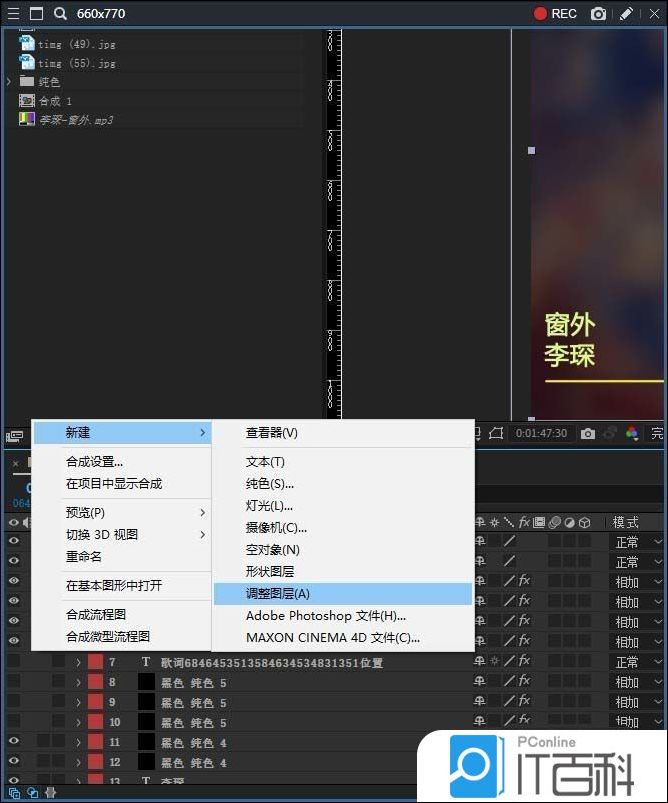
Task: Create a new 灯光(L)... layer
Action: pyautogui.click(x=269, y=506)
